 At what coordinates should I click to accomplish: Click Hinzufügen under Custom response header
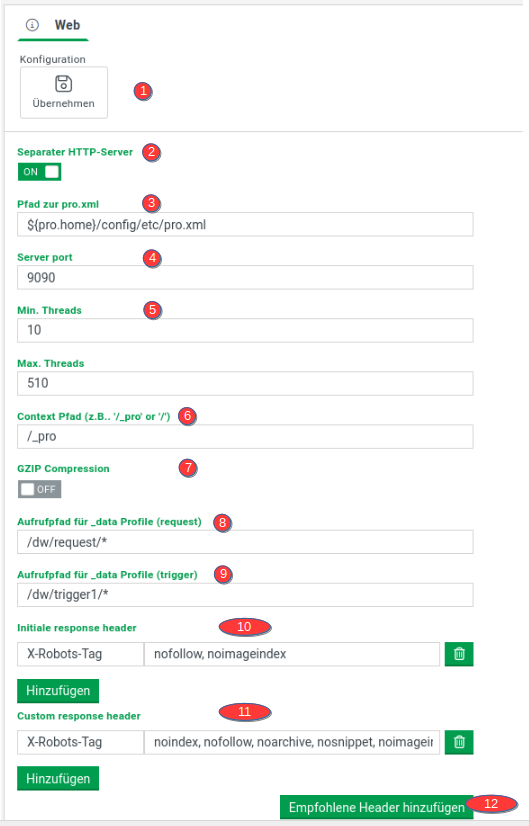pyautogui.click(x=58, y=779)
